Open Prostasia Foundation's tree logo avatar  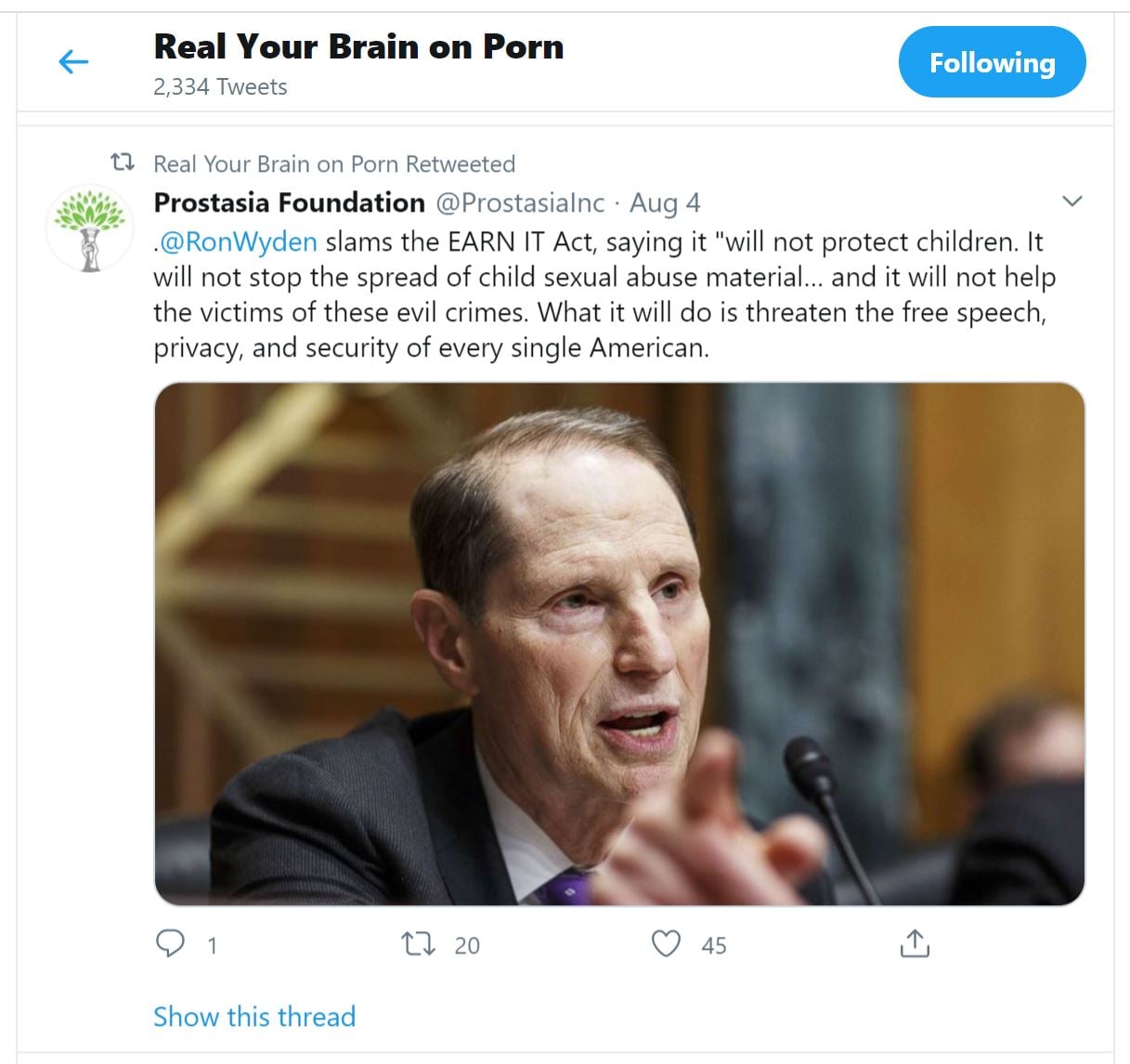point(90,228)
